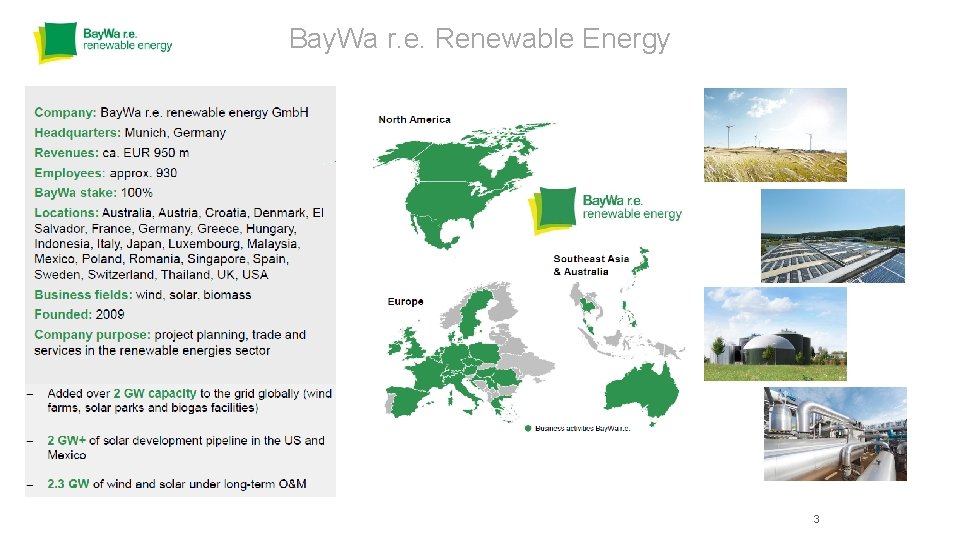This screenshot has height=540, width=960.
Task: Click Japan on the Asia map
Action: (640, 264)
